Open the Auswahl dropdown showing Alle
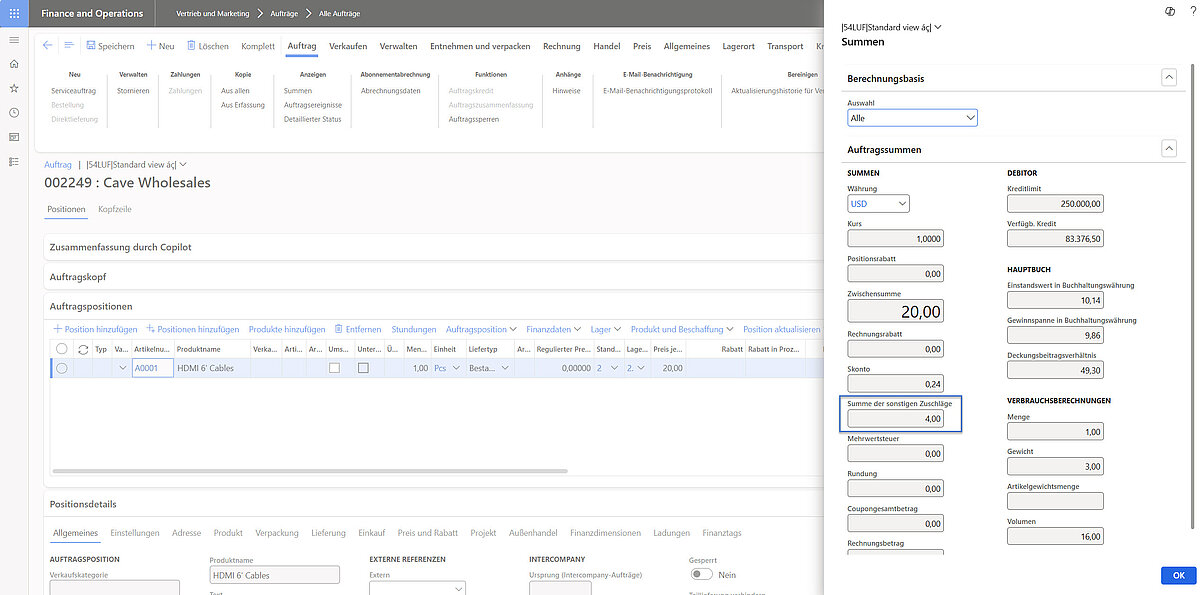The height and width of the screenshot is (595, 1200). click(x=912, y=118)
